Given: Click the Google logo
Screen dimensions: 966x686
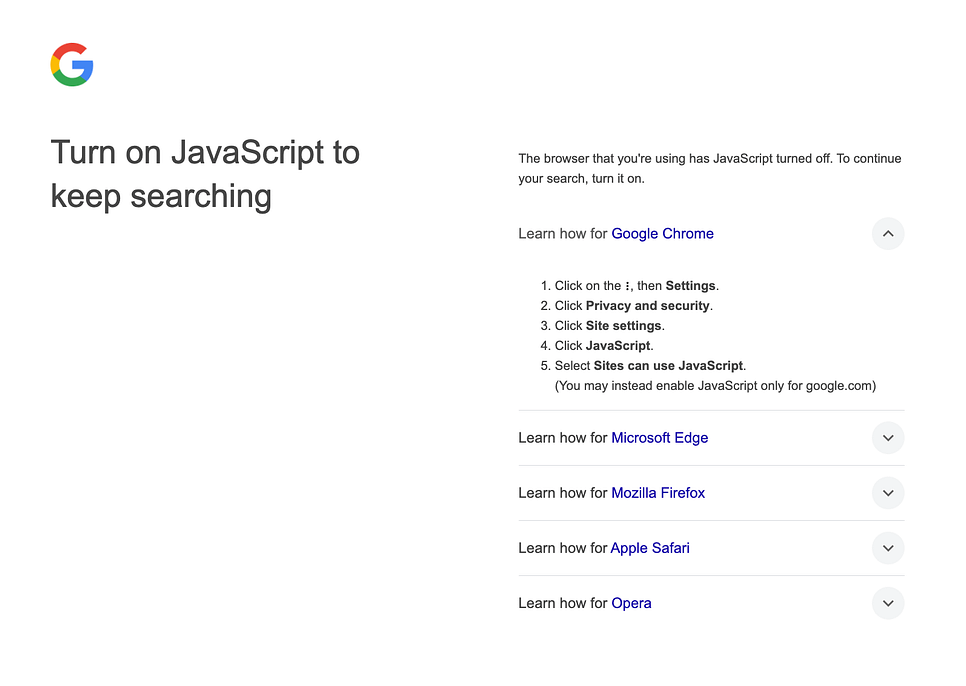Looking at the screenshot, I should pyautogui.click(x=72, y=65).
